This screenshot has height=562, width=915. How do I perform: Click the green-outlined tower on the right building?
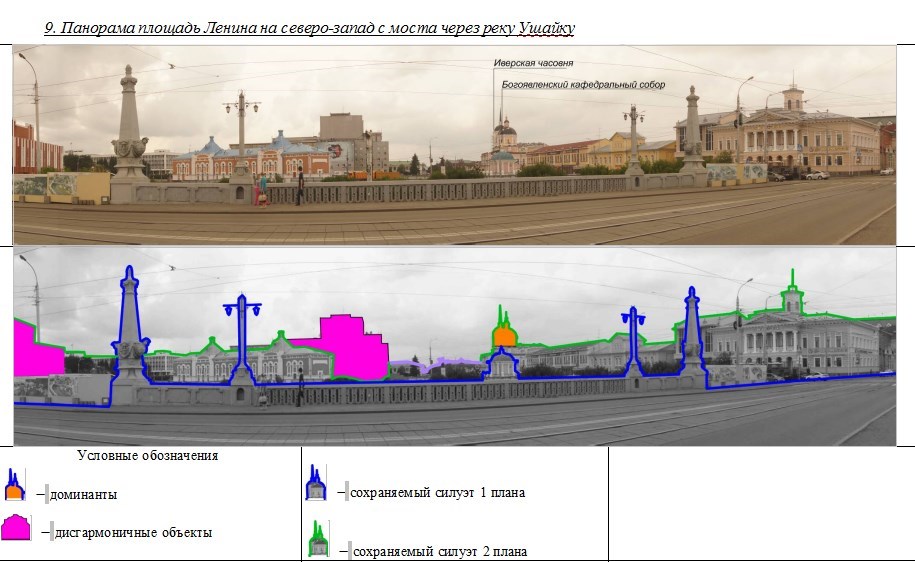(x=792, y=296)
